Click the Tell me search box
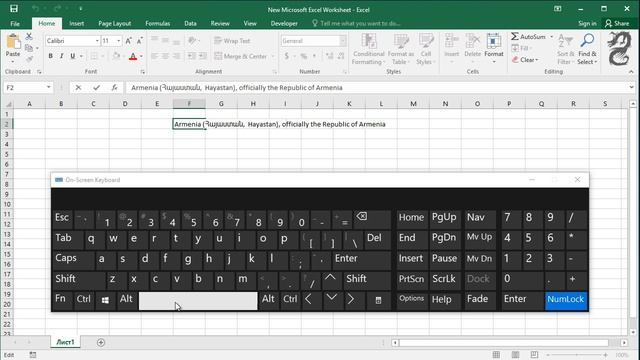 point(356,23)
